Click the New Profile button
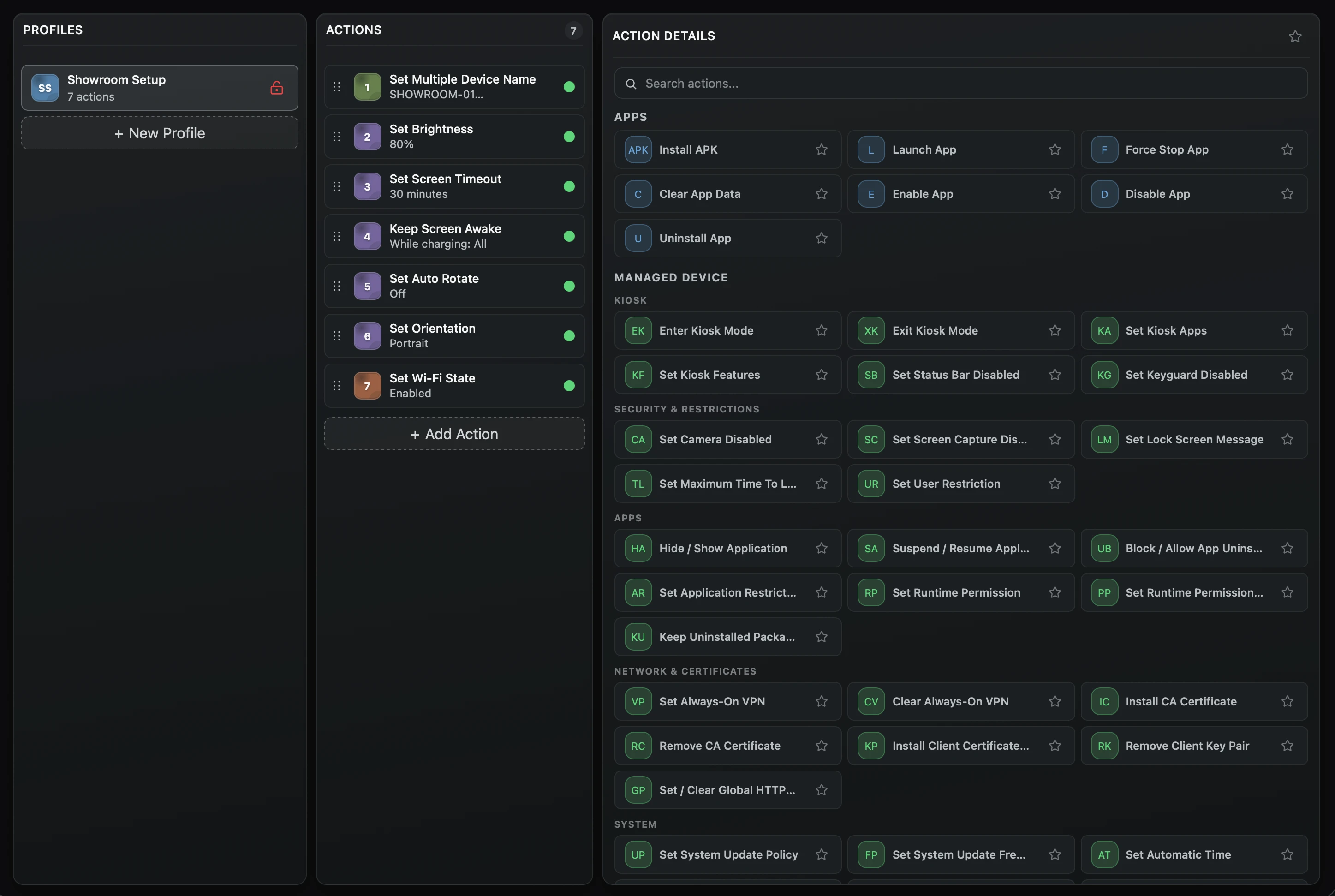 point(159,133)
